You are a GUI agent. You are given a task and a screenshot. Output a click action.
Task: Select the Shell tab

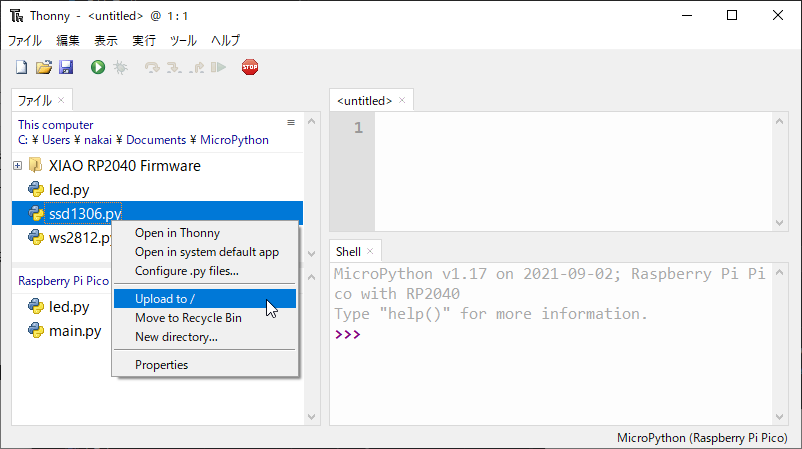click(348, 252)
